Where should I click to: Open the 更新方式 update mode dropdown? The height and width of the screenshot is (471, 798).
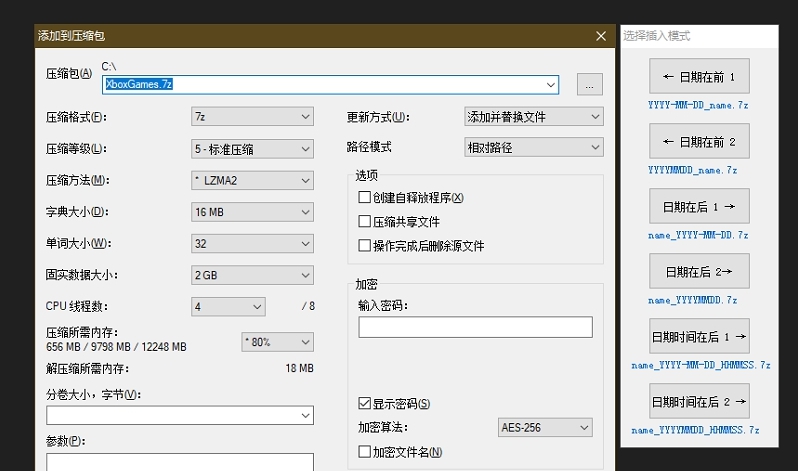(x=534, y=117)
